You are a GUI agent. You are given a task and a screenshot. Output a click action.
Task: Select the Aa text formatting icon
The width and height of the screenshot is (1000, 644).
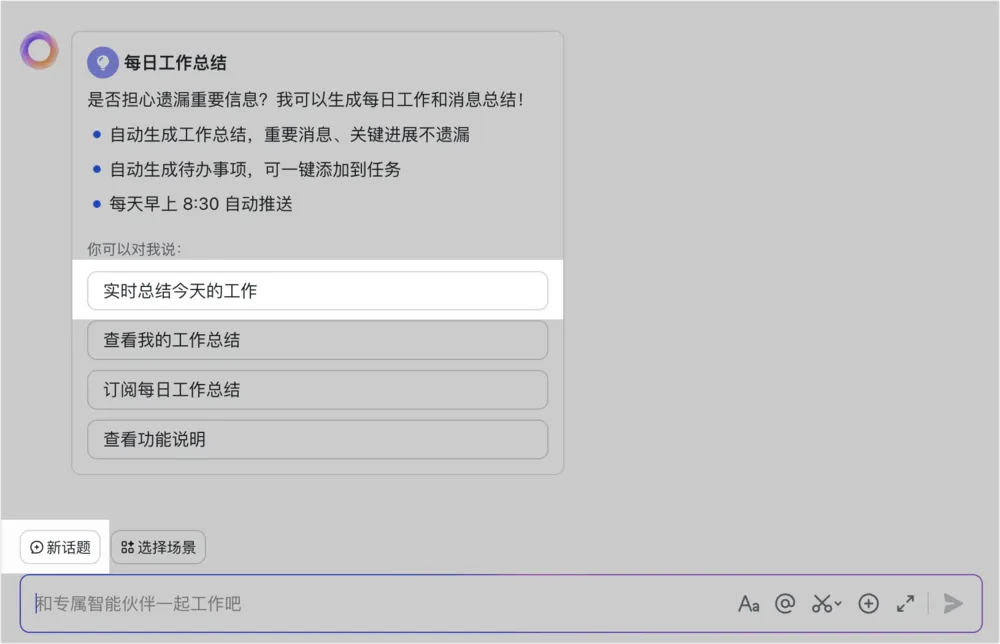pos(749,603)
